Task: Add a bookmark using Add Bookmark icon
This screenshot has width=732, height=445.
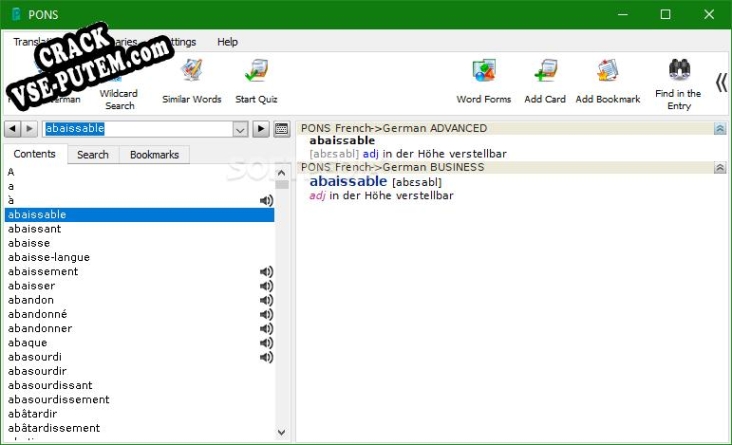Action: pos(607,82)
